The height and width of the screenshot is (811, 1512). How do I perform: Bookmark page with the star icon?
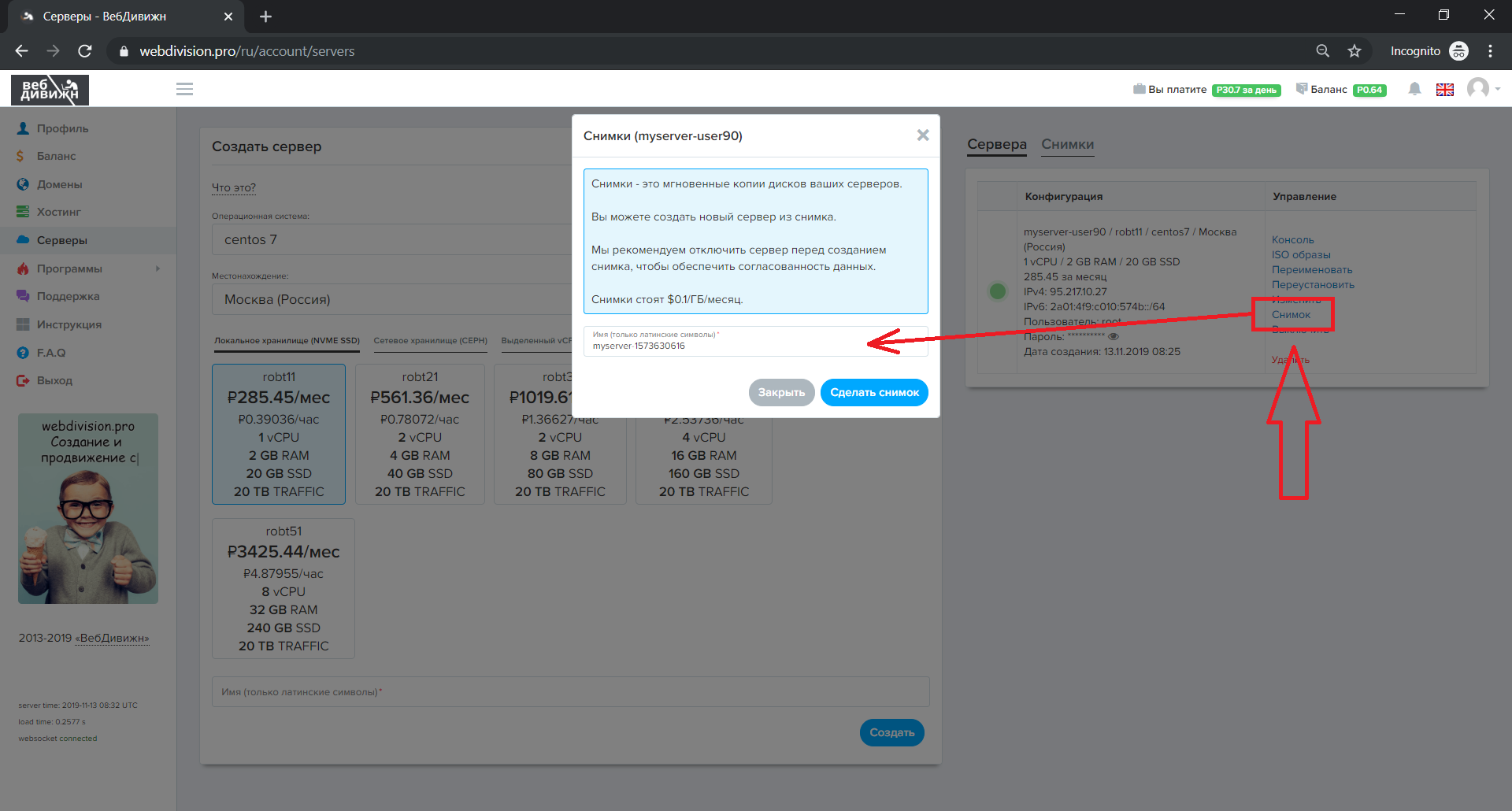tap(1354, 51)
